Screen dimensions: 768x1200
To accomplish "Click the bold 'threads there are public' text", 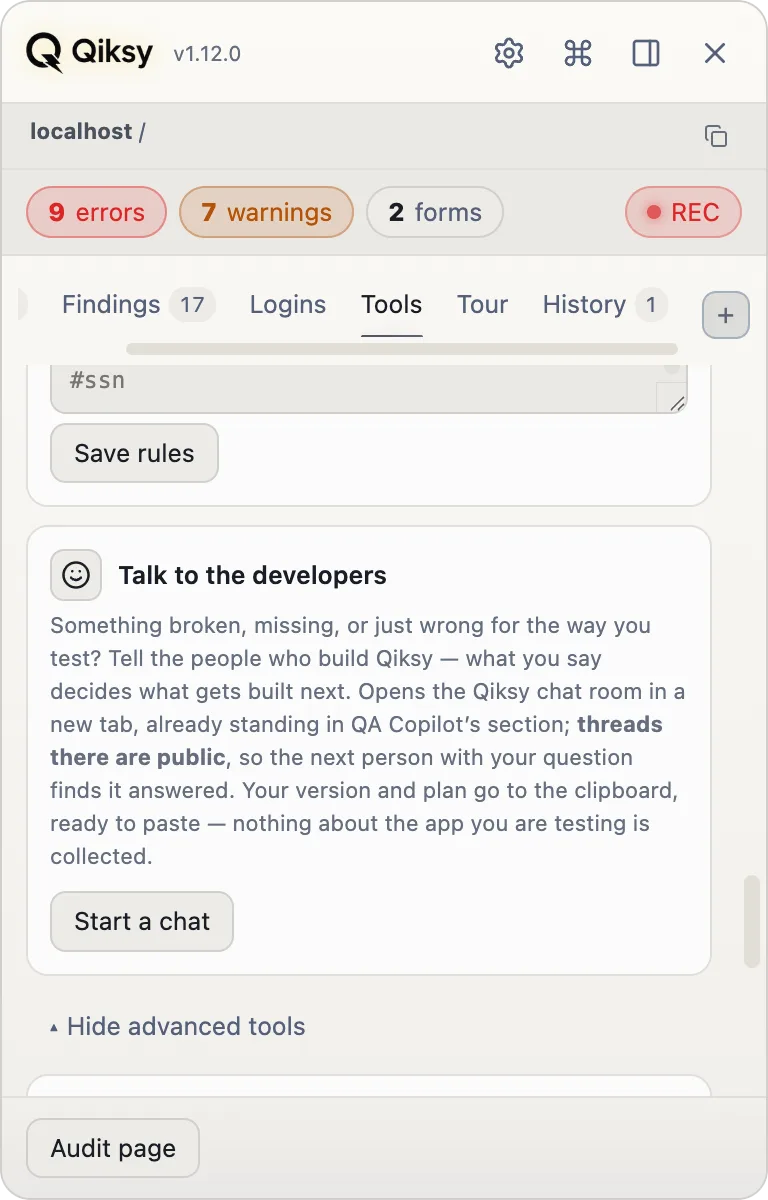I will pos(356,740).
